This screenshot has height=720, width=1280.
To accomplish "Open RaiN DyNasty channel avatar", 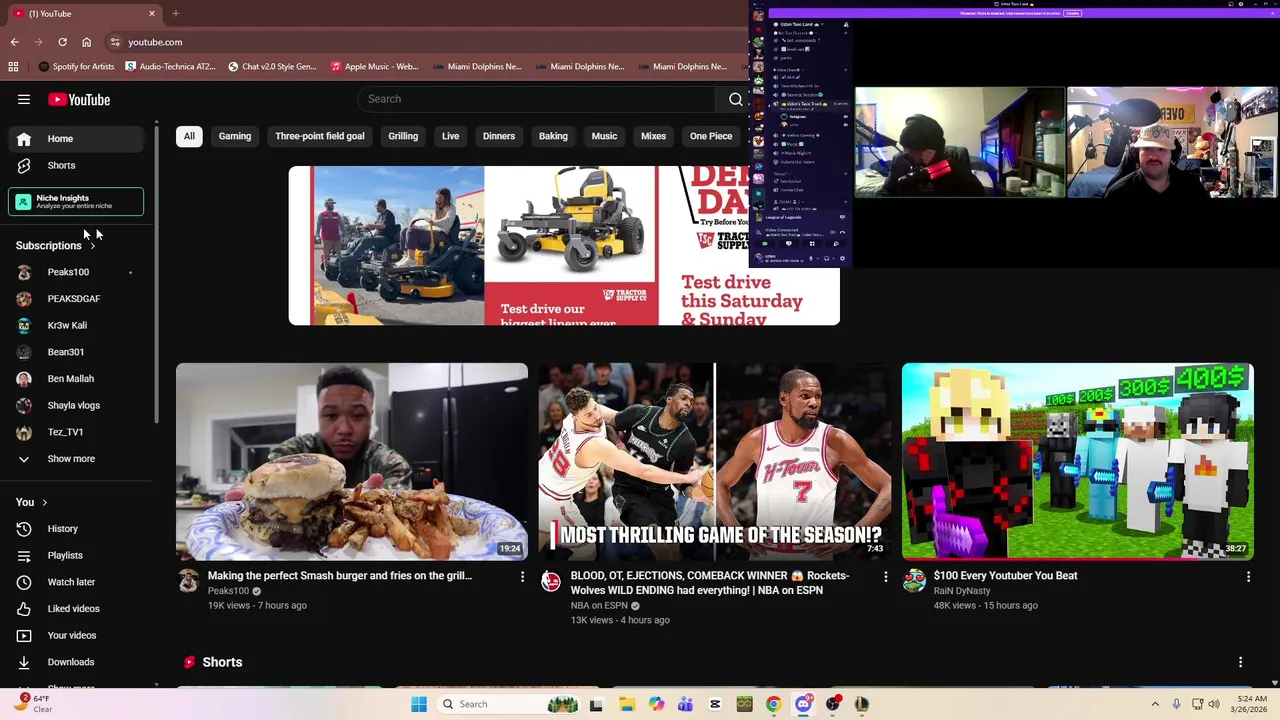I will point(914,581).
